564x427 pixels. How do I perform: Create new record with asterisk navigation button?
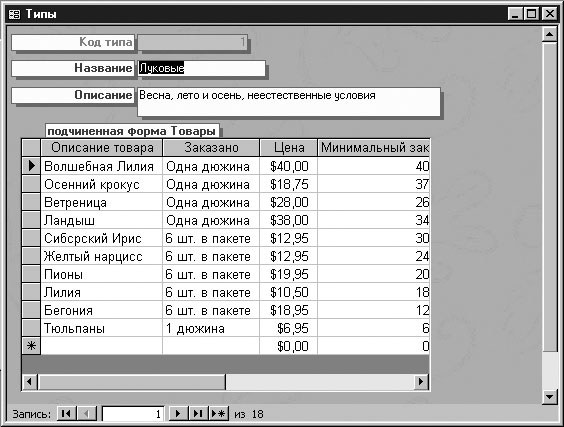pyautogui.click(x=219, y=414)
